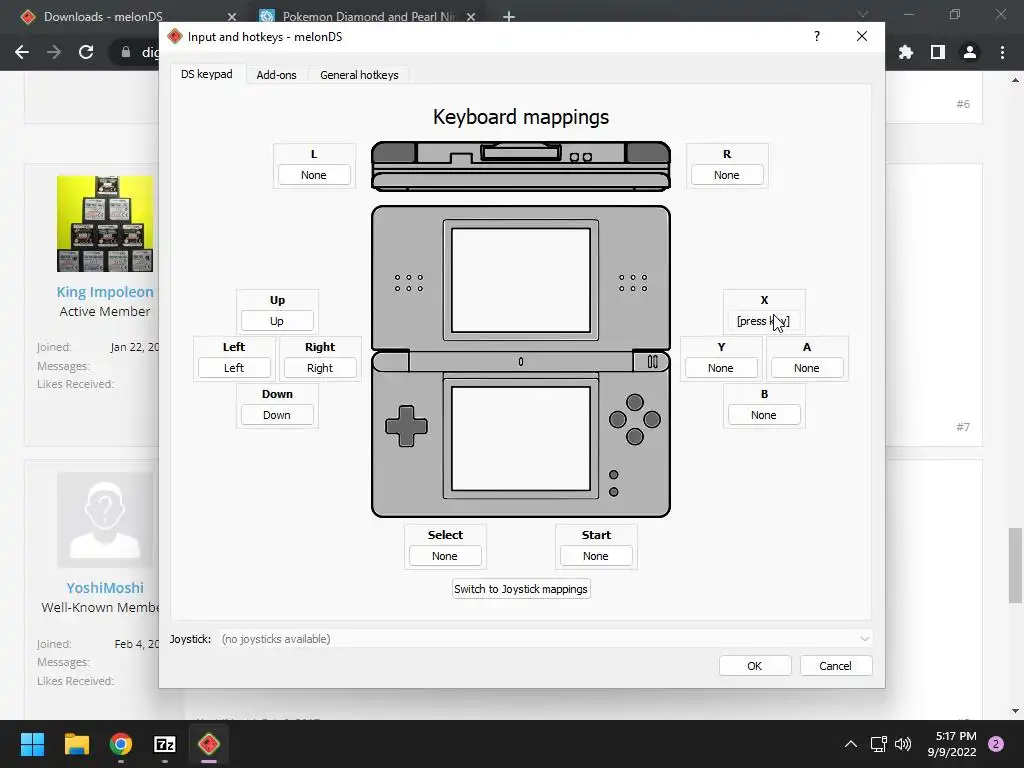This screenshot has height=768, width=1024.
Task: Change the Up key mapping
Action: point(277,321)
